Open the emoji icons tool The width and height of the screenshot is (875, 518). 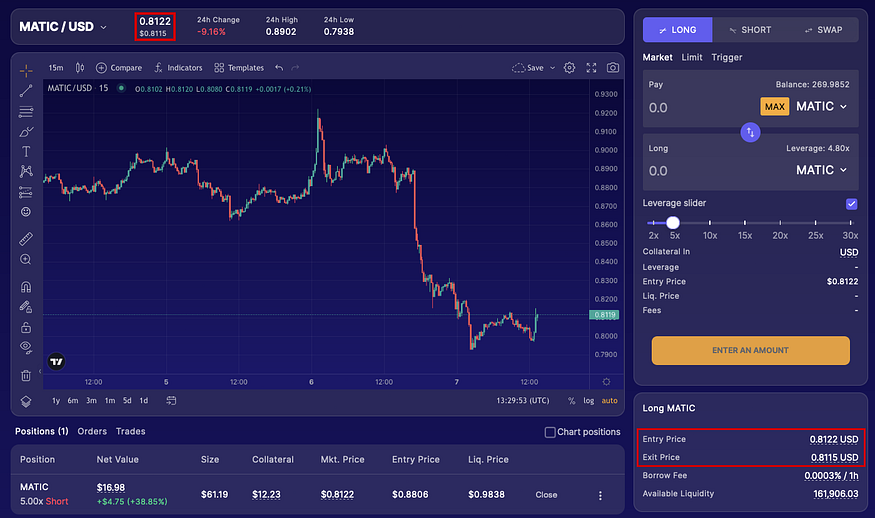point(26,212)
